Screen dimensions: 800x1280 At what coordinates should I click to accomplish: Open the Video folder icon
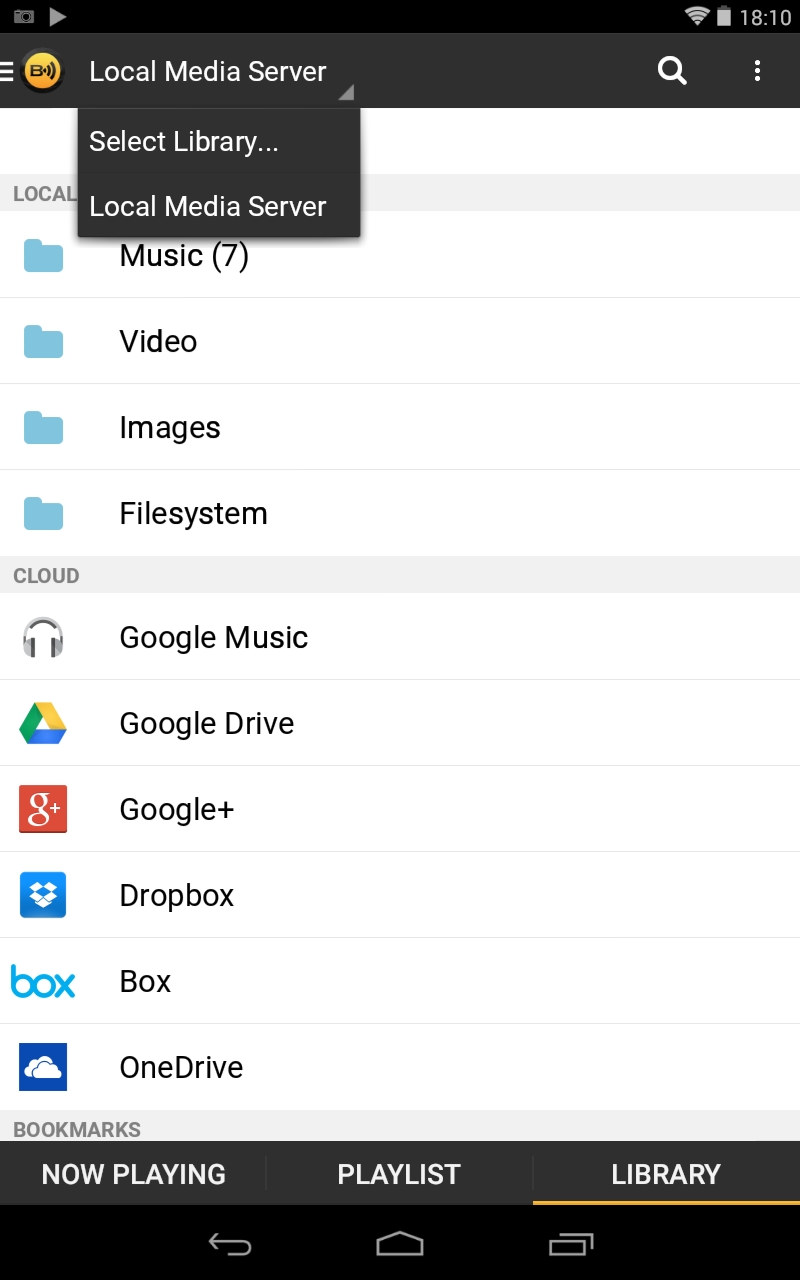[x=43, y=342]
